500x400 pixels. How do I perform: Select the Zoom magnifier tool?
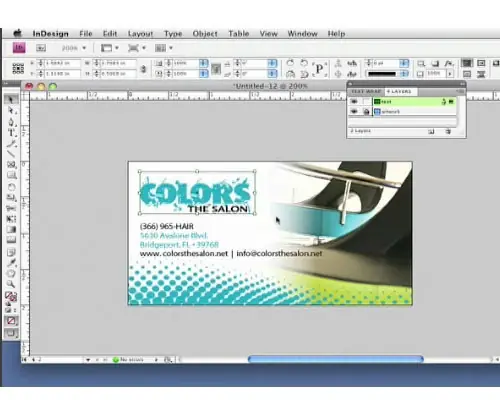11,284
